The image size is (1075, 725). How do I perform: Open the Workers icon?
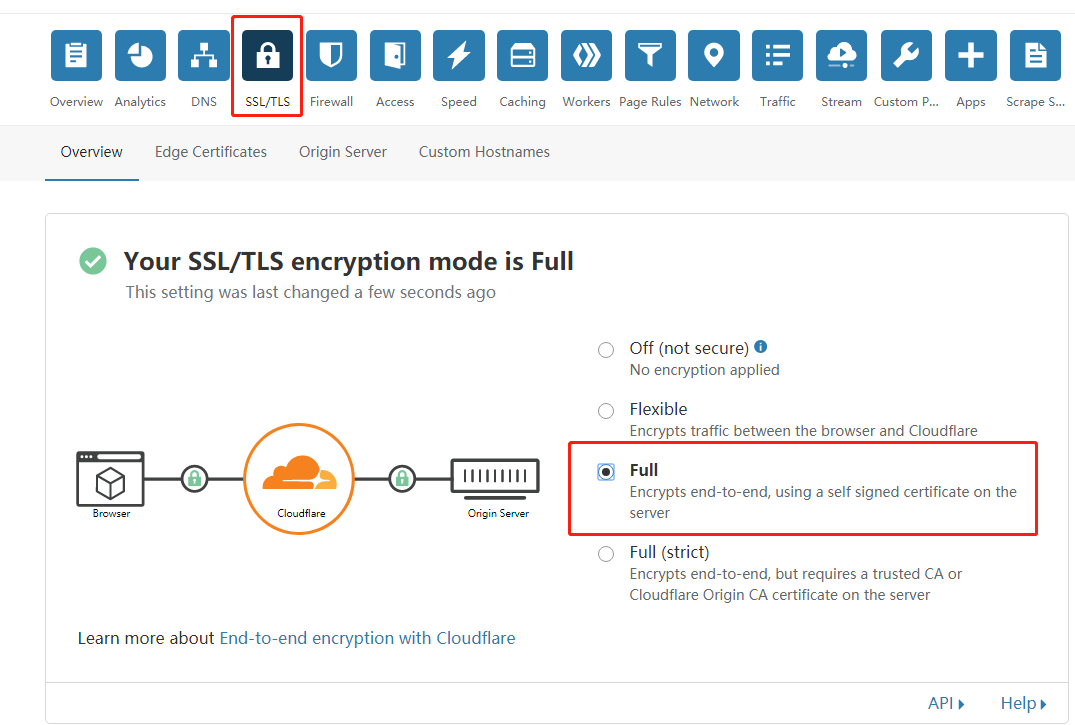tap(586, 55)
